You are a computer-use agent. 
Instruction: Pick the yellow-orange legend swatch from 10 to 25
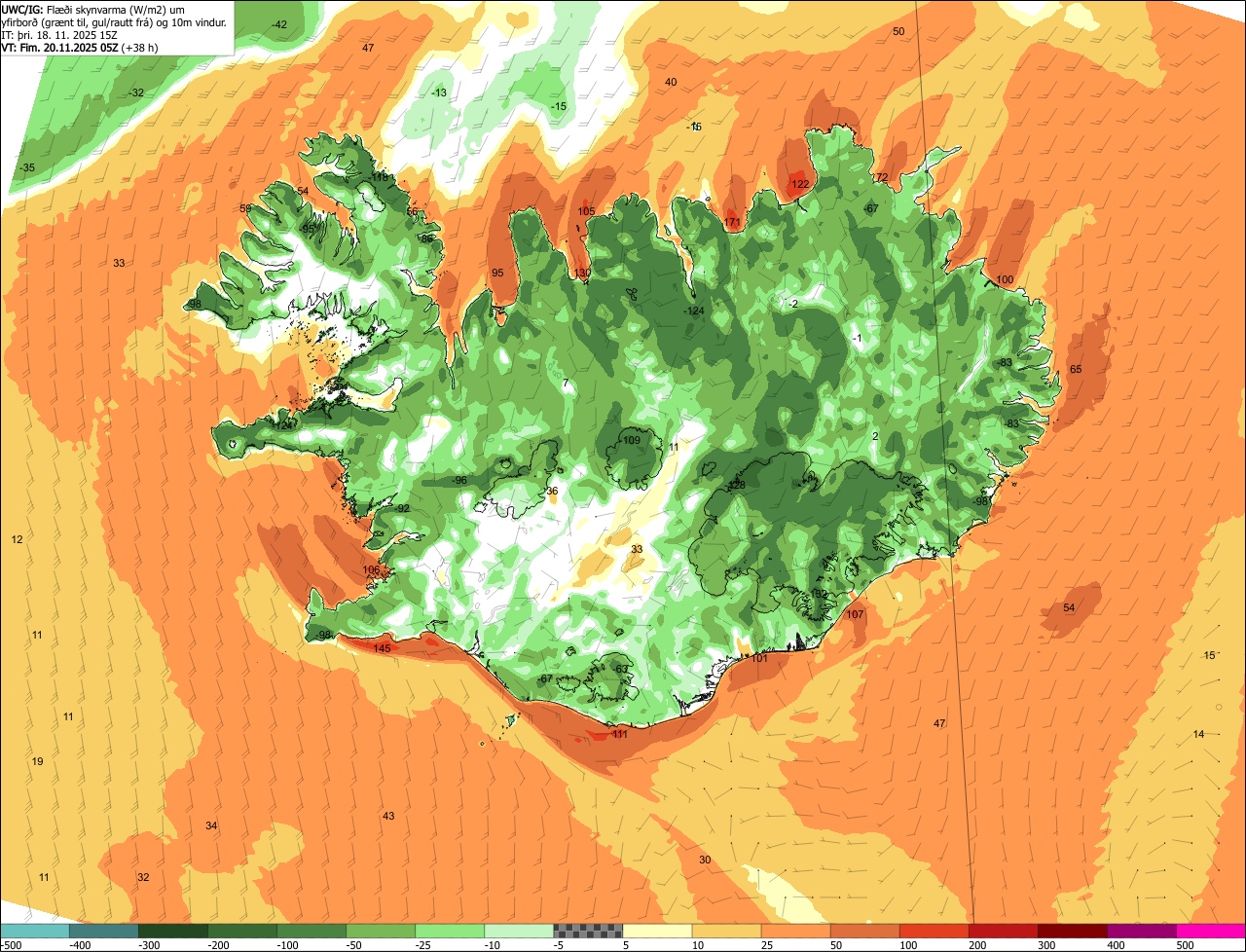pos(726,931)
